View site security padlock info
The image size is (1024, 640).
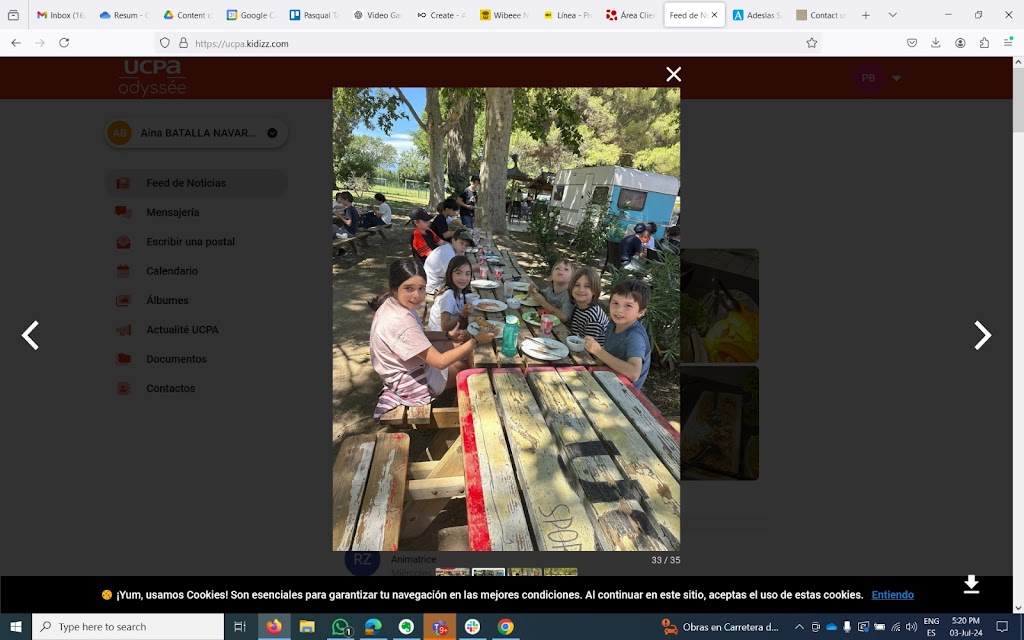click(x=184, y=43)
